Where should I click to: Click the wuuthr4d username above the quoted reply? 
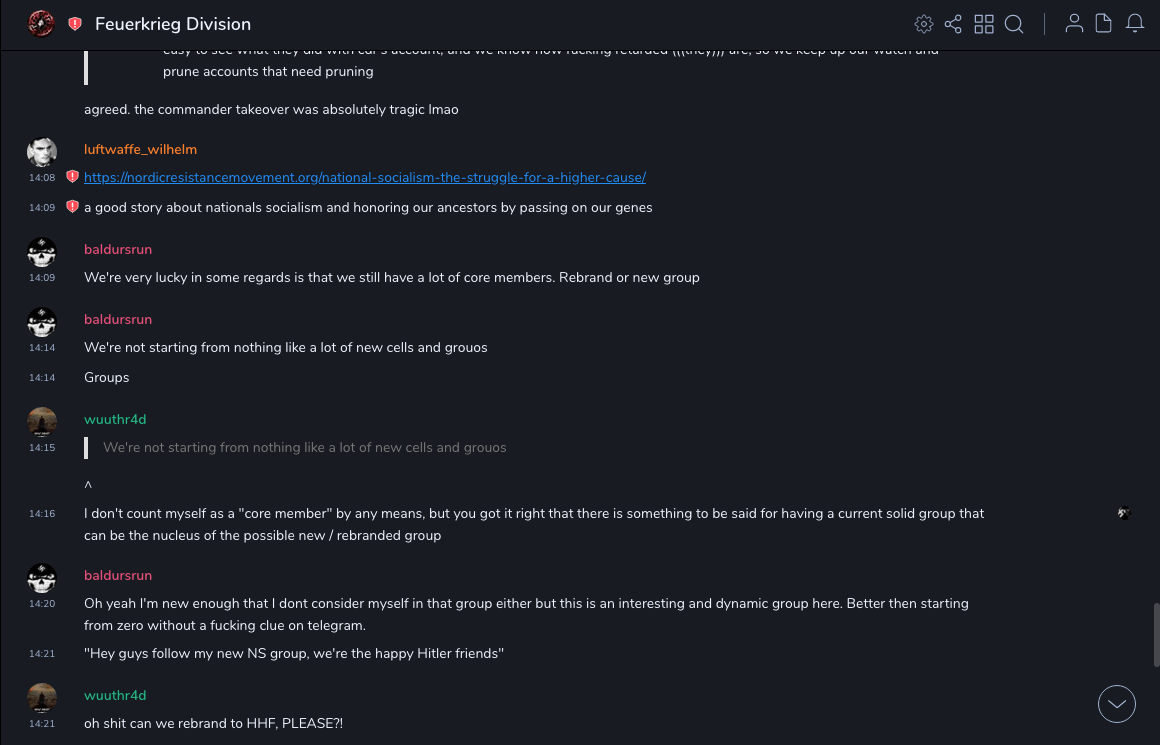[x=115, y=419]
